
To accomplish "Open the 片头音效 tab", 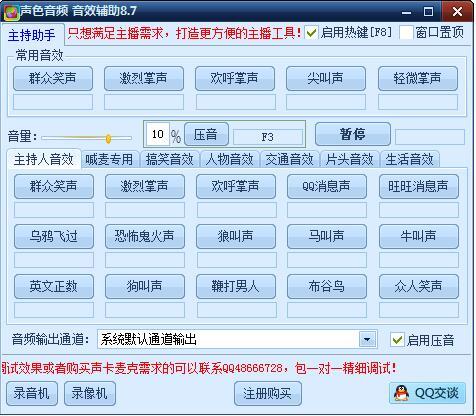I will (350, 160).
